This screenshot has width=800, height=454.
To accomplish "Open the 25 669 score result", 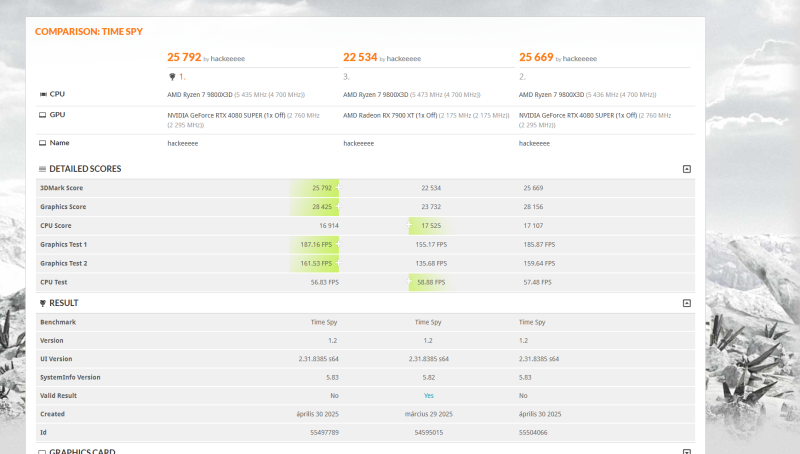I will [536, 57].
